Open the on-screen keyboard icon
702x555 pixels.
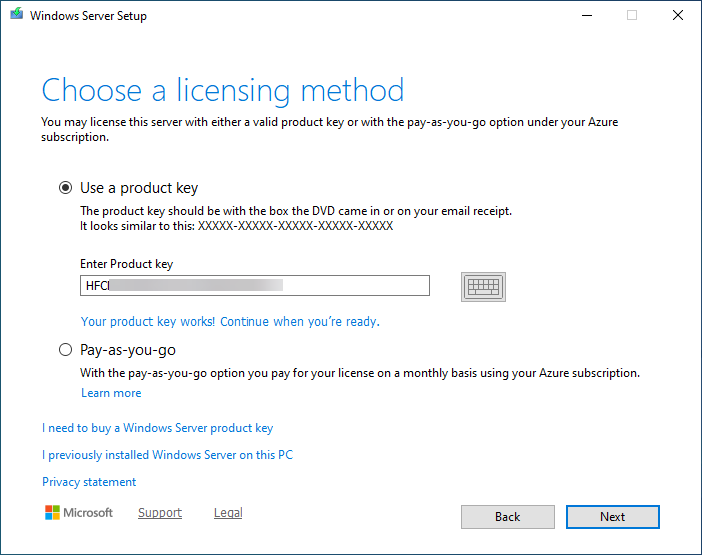[483, 286]
